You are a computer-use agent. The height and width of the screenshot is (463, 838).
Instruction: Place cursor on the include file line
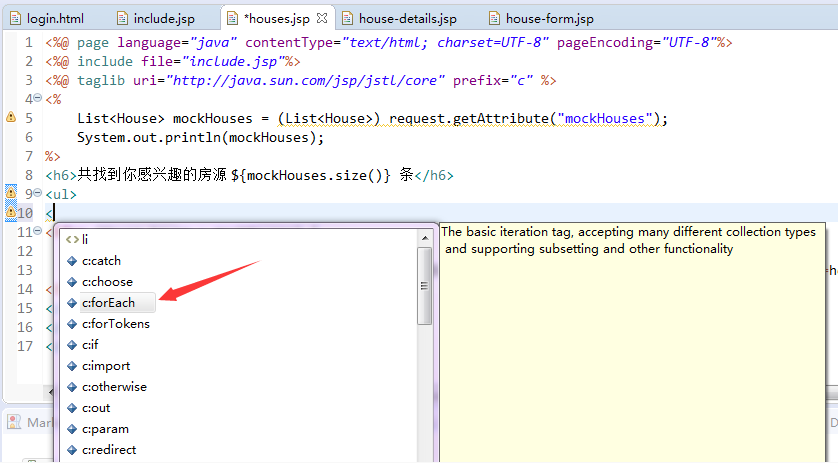tap(173, 61)
